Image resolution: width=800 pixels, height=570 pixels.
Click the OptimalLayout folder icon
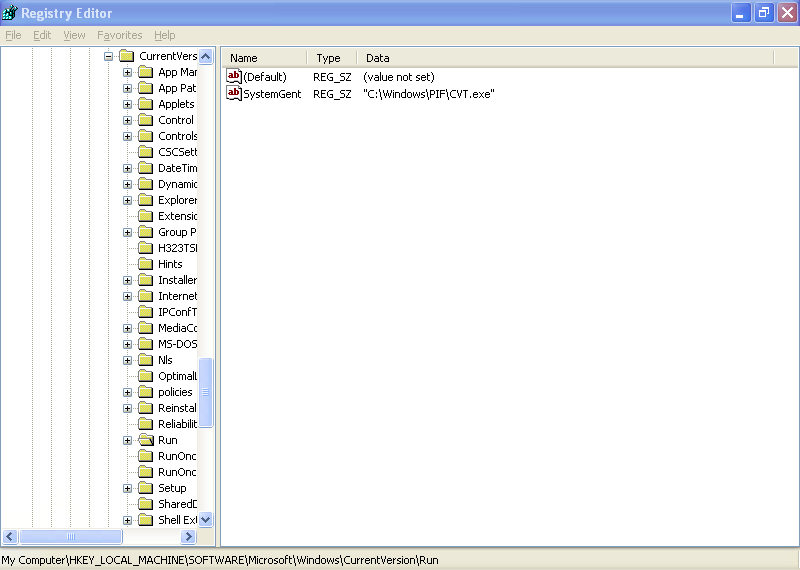[x=146, y=376]
